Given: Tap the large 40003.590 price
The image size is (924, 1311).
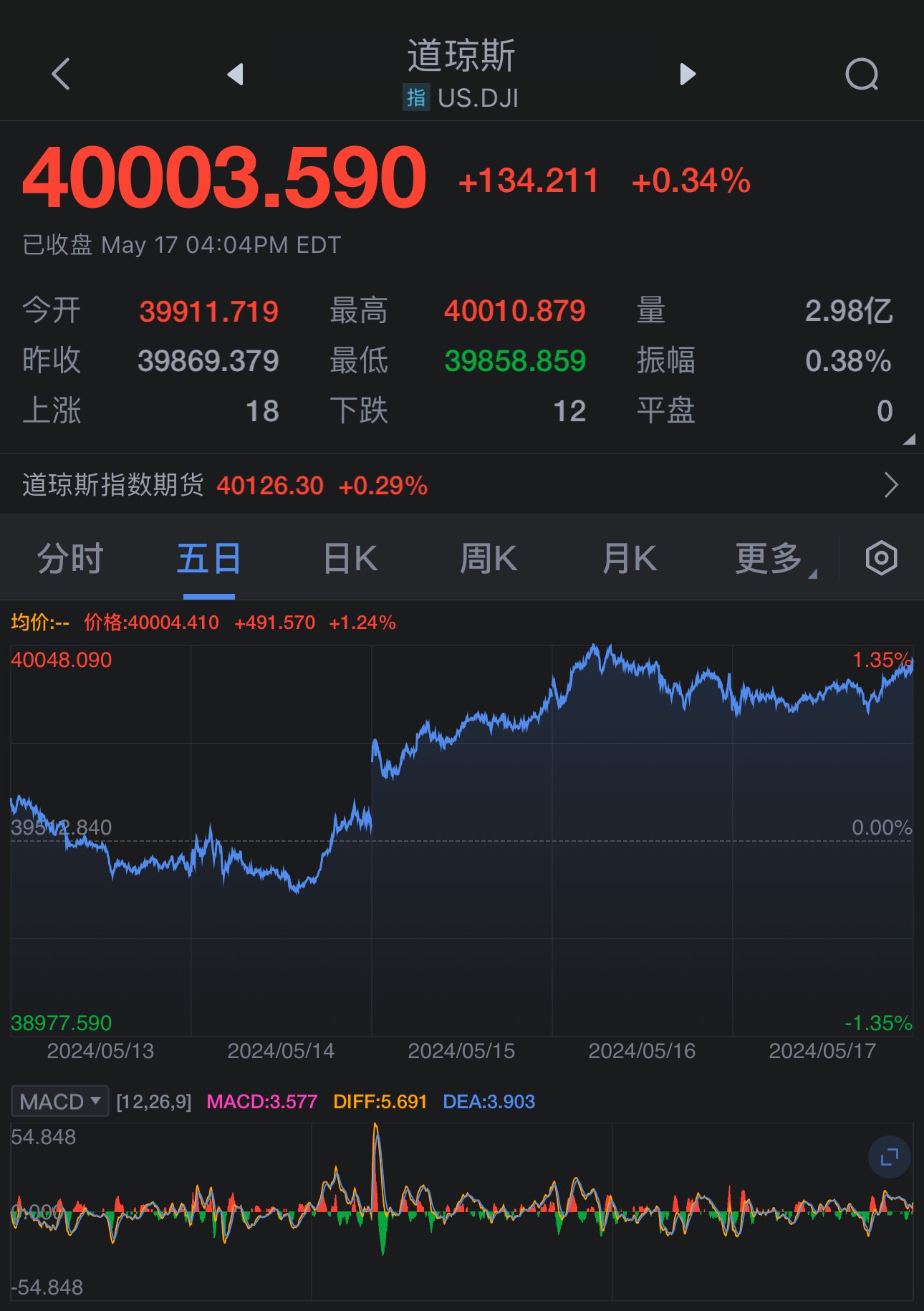Looking at the screenshot, I should (225, 178).
